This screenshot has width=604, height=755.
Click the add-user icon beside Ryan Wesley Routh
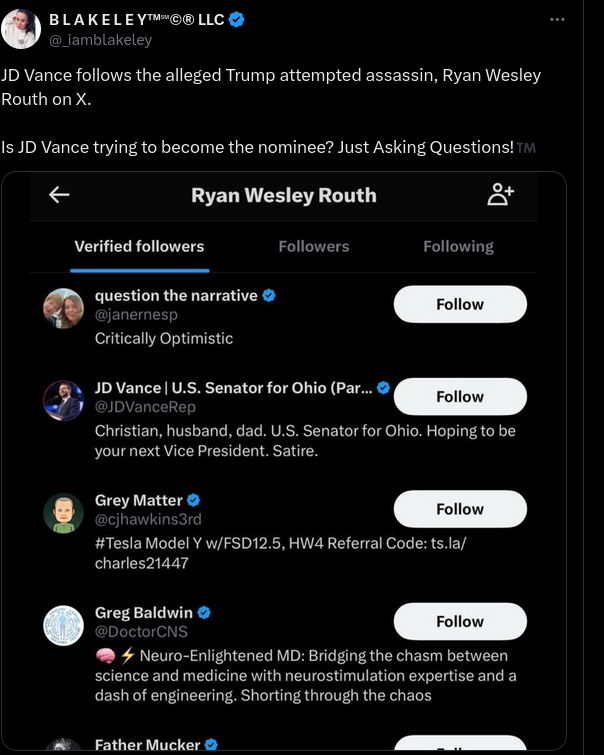(500, 195)
